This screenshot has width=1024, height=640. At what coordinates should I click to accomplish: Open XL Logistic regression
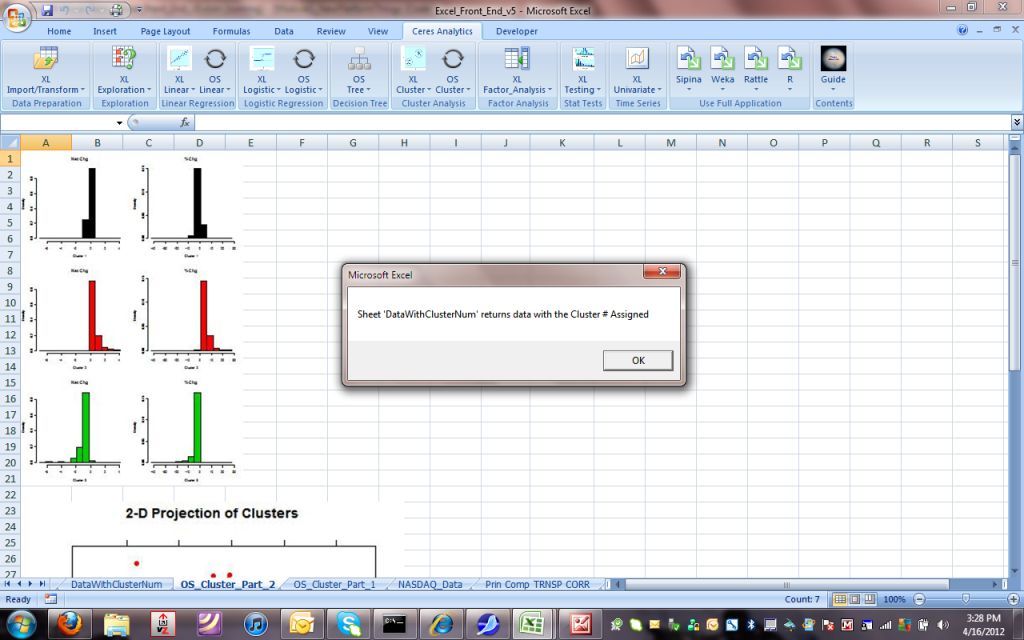pos(261,70)
